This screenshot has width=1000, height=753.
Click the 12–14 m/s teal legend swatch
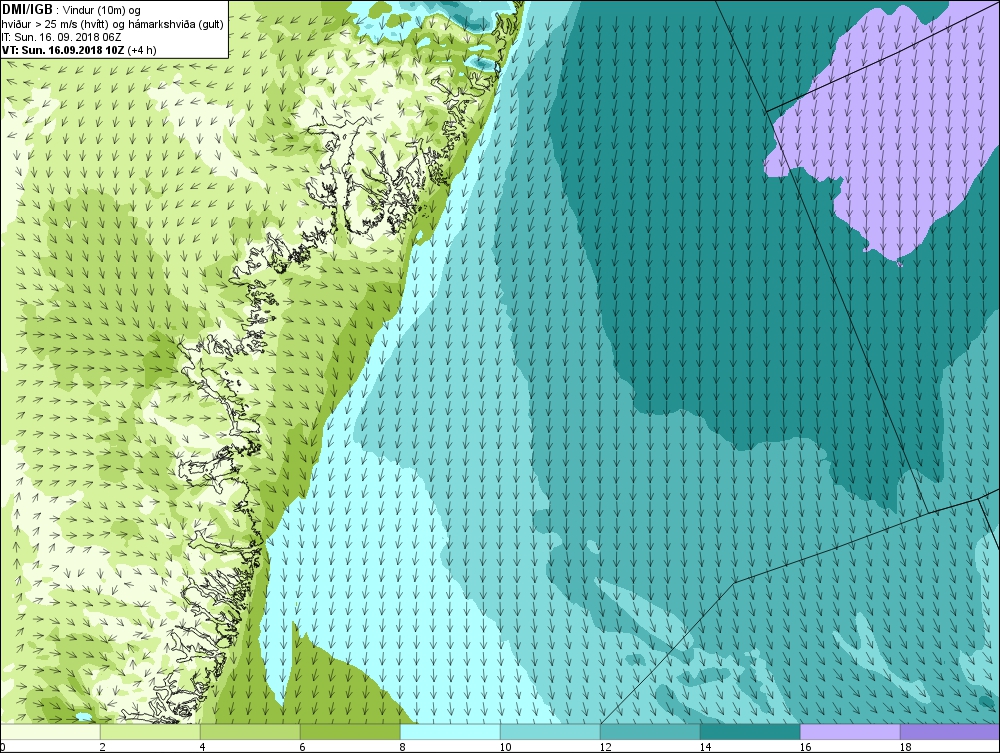tap(650, 731)
